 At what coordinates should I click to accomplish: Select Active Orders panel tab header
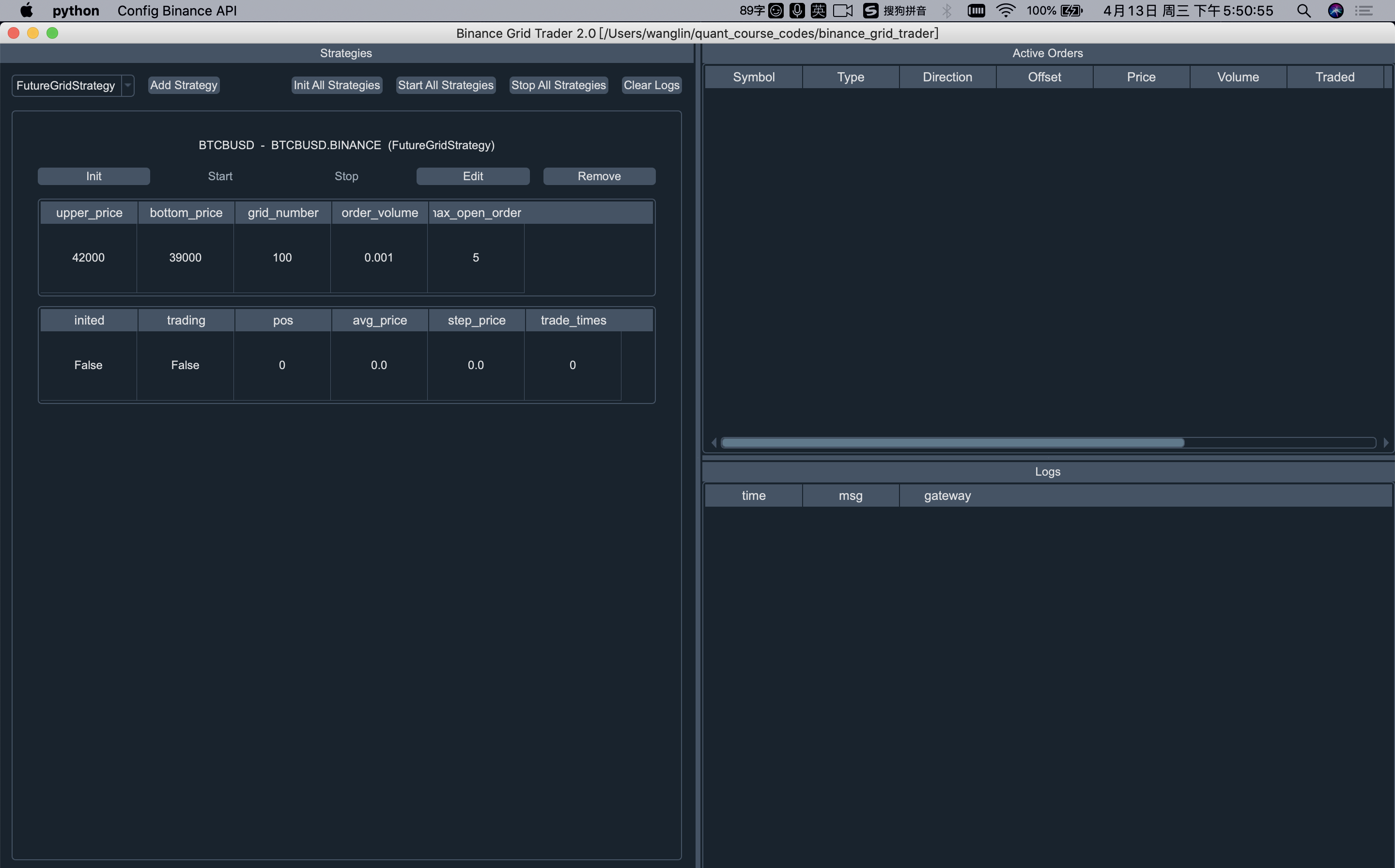[1047, 52]
